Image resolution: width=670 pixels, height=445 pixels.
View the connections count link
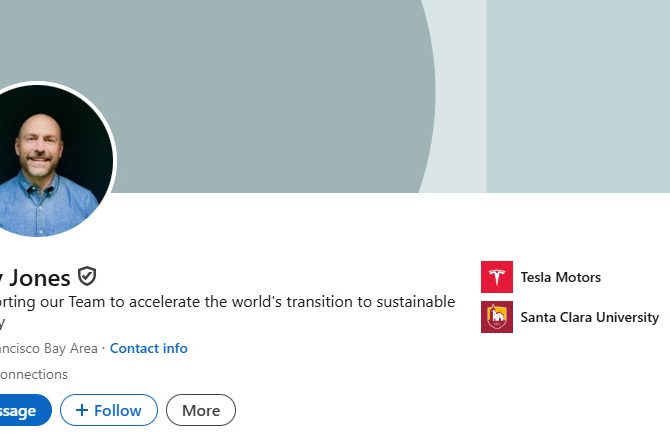(x=33, y=374)
